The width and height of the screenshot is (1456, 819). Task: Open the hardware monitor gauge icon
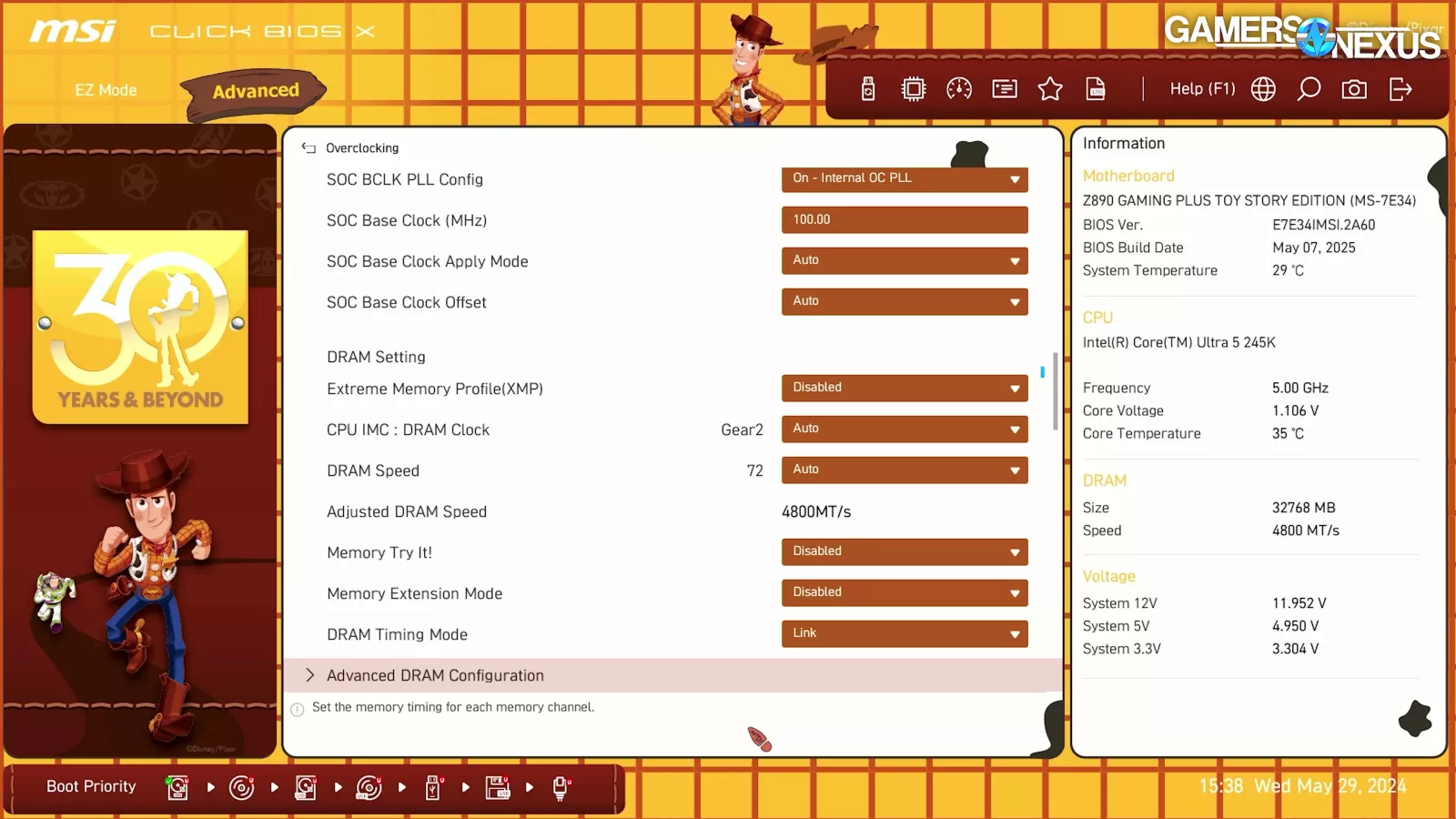pos(959,89)
